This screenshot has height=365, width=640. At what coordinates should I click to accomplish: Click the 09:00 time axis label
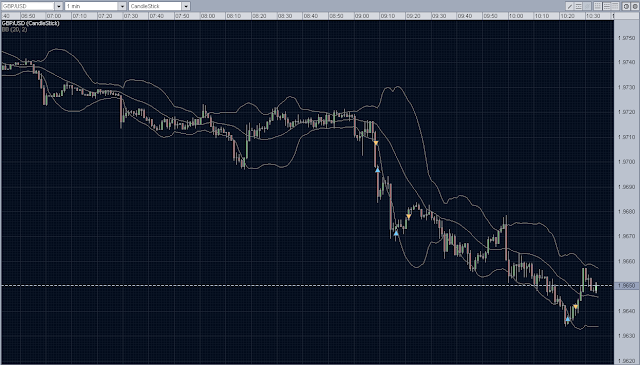tap(362, 16)
